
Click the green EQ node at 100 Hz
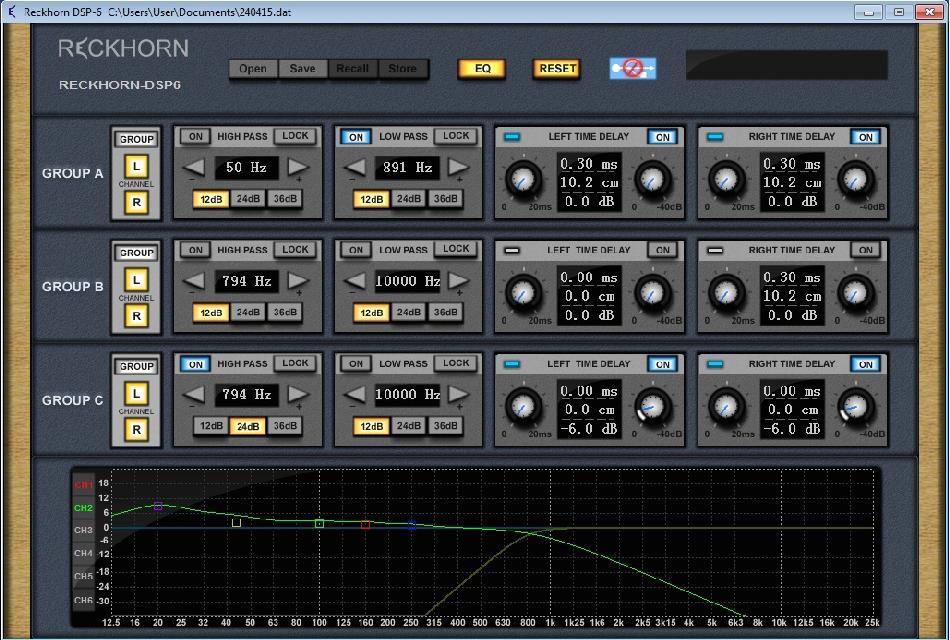tap(319, 523)
